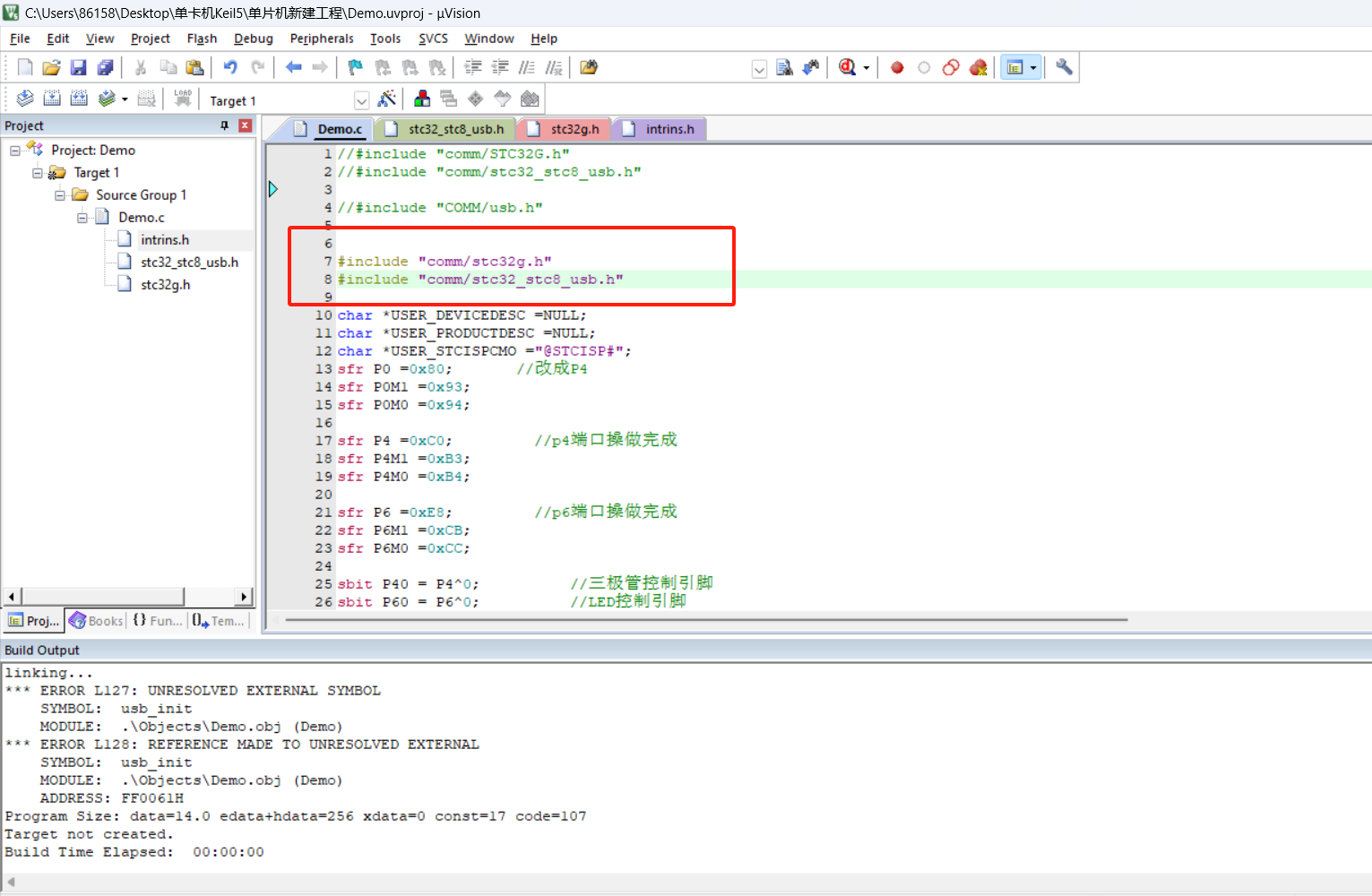Open Manage Project Items colored blocks icon

[422, 99]
